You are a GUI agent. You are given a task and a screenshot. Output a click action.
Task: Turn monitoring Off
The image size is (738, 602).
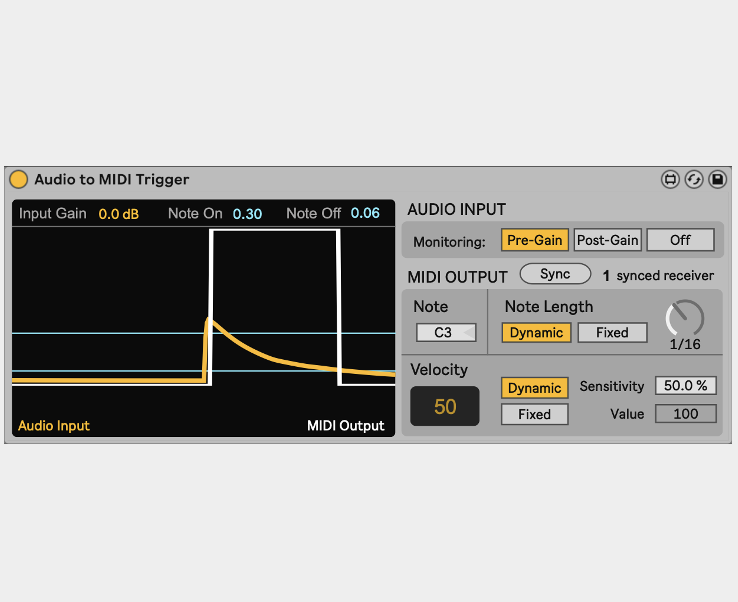tap(680, 240)
